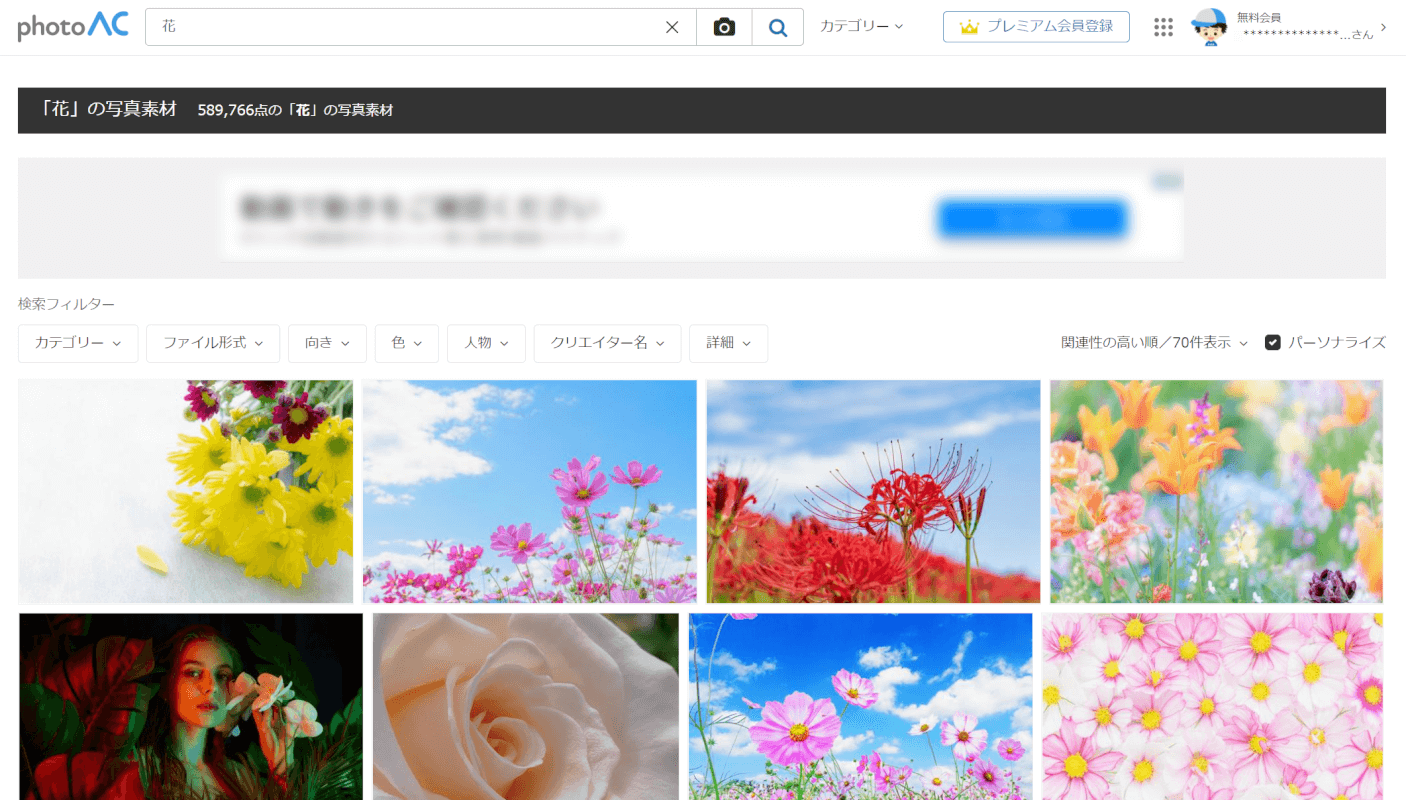Image resolution: width=1406 pixels, height=800 pixels.
Task: Click the blurred banner advertisement button
Action: (1032, 219)
